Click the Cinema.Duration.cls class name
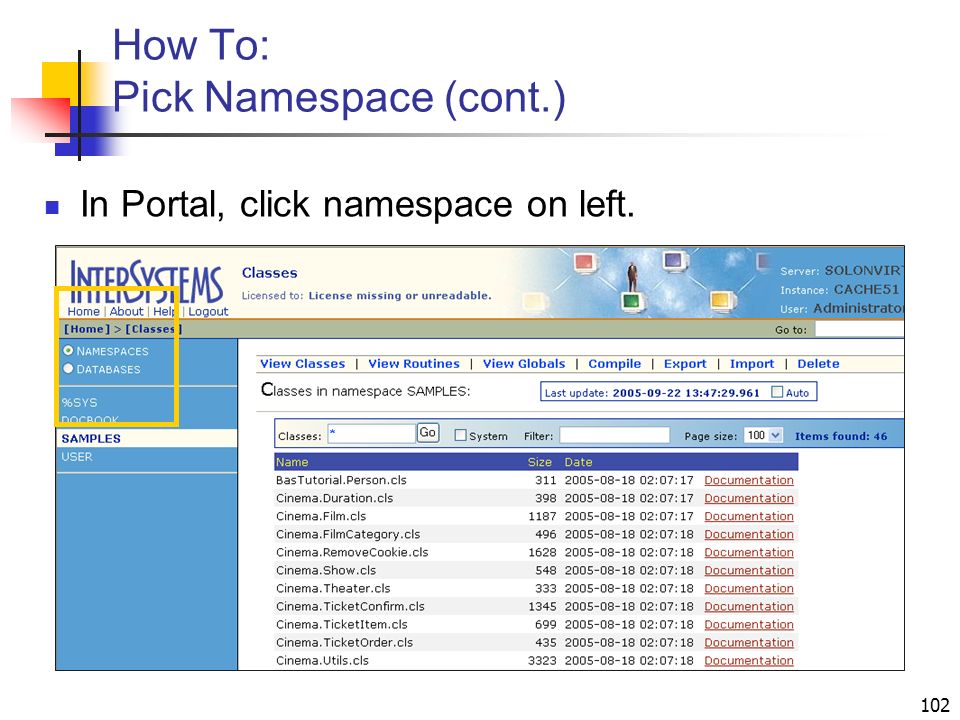The height and width of the screenshot is (720, 960). (334, 498)
